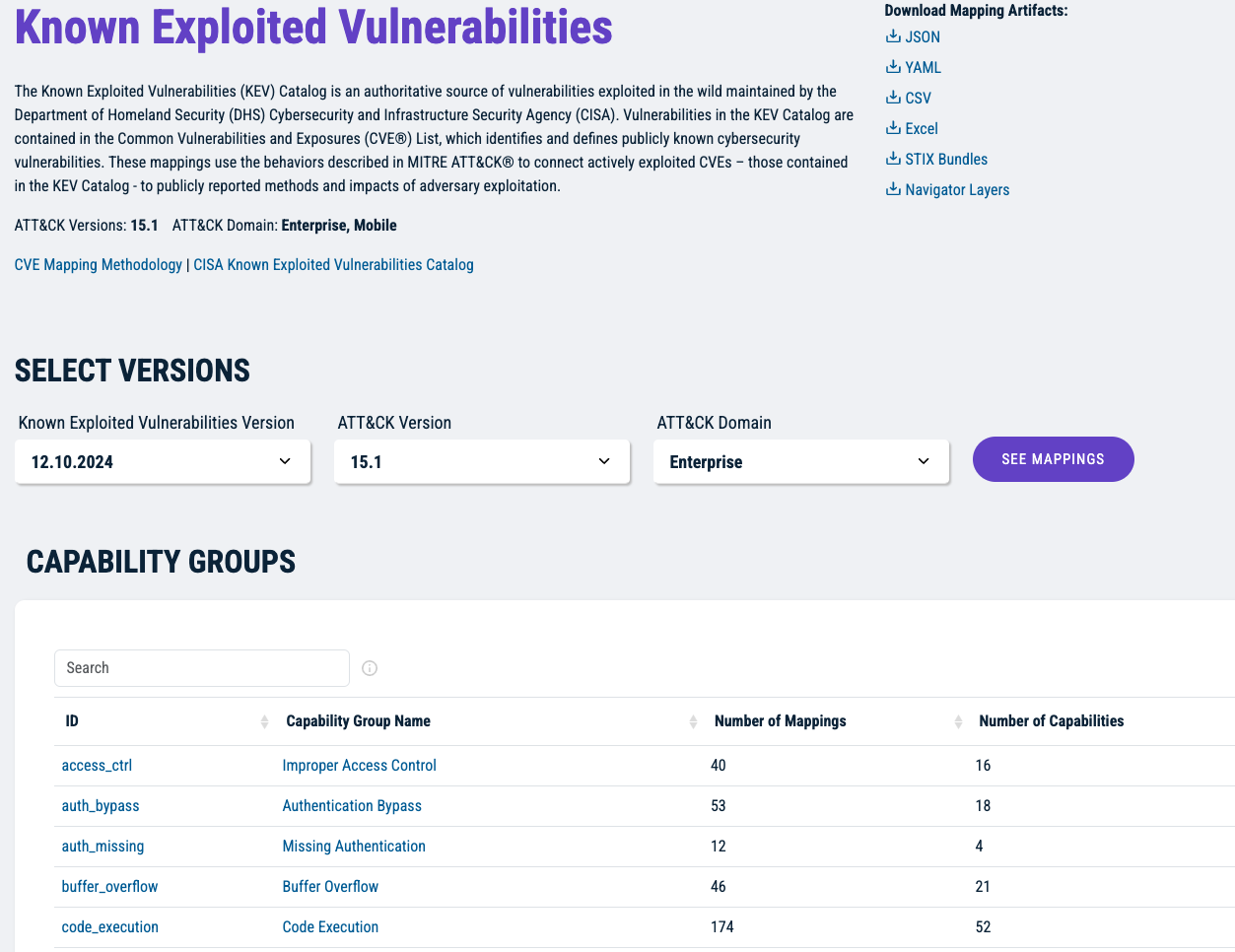
Task: Open the ATT&CK Domain Enterprise dropdown
Action: pyautogui.click(x=800, y=462)
